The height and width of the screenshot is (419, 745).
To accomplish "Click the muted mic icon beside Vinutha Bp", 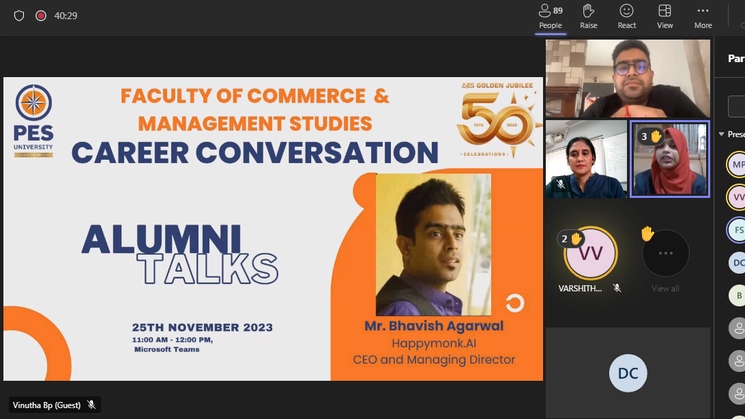I will 91,405.
